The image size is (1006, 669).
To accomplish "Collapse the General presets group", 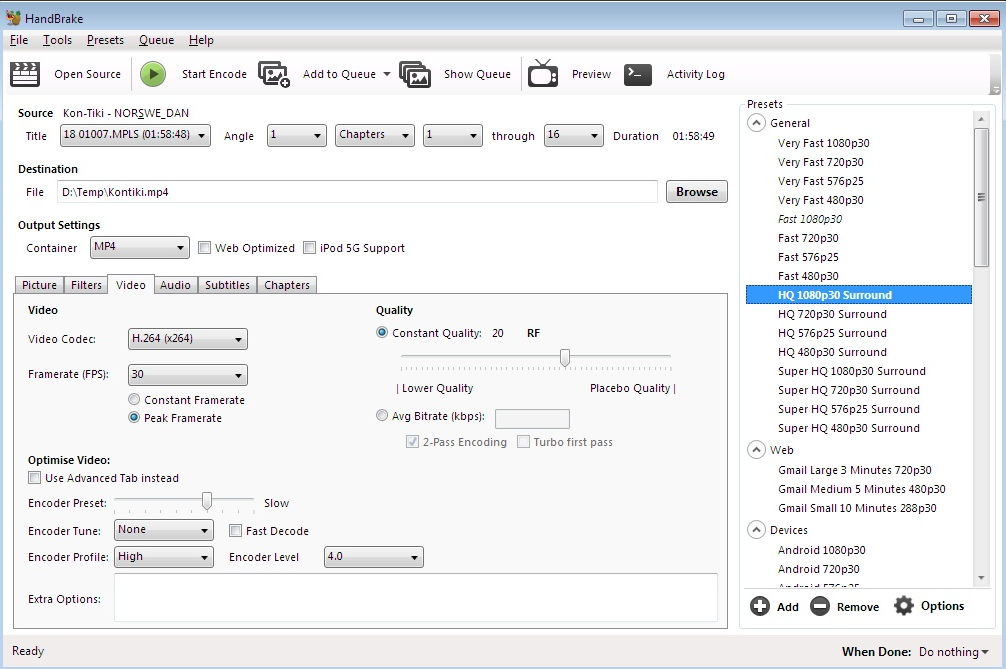I will (756, 123).
